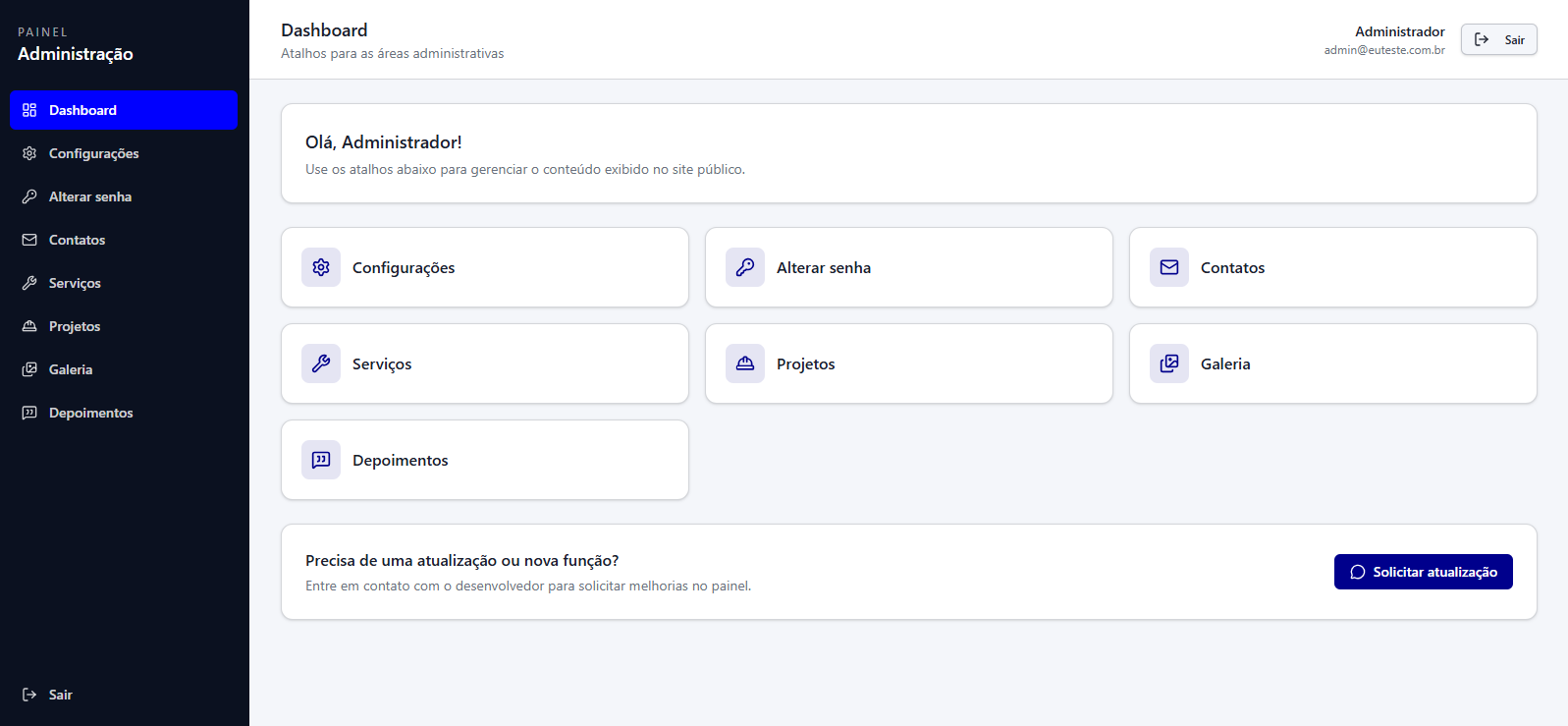Click the envelope icon in Contatos card
The height and width of the screenshot is (726, 1568).
coord(1169,267)
